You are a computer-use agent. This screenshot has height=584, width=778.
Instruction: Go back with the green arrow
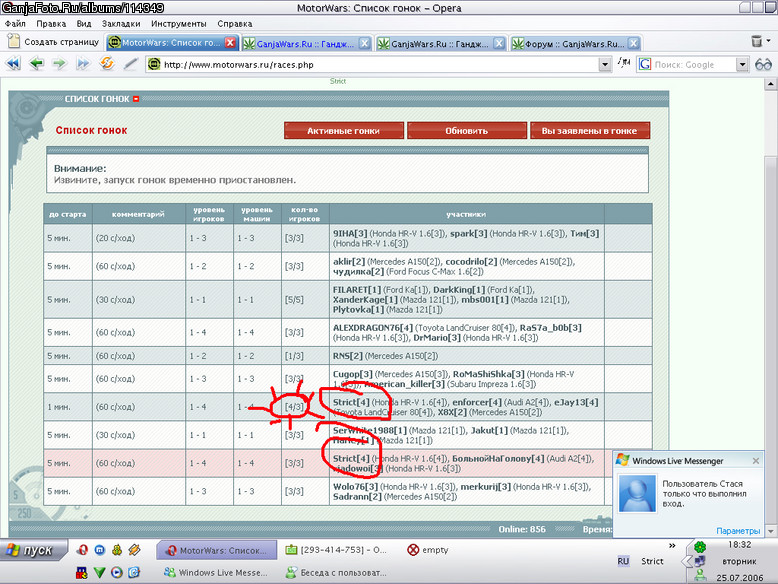[36, 64]
